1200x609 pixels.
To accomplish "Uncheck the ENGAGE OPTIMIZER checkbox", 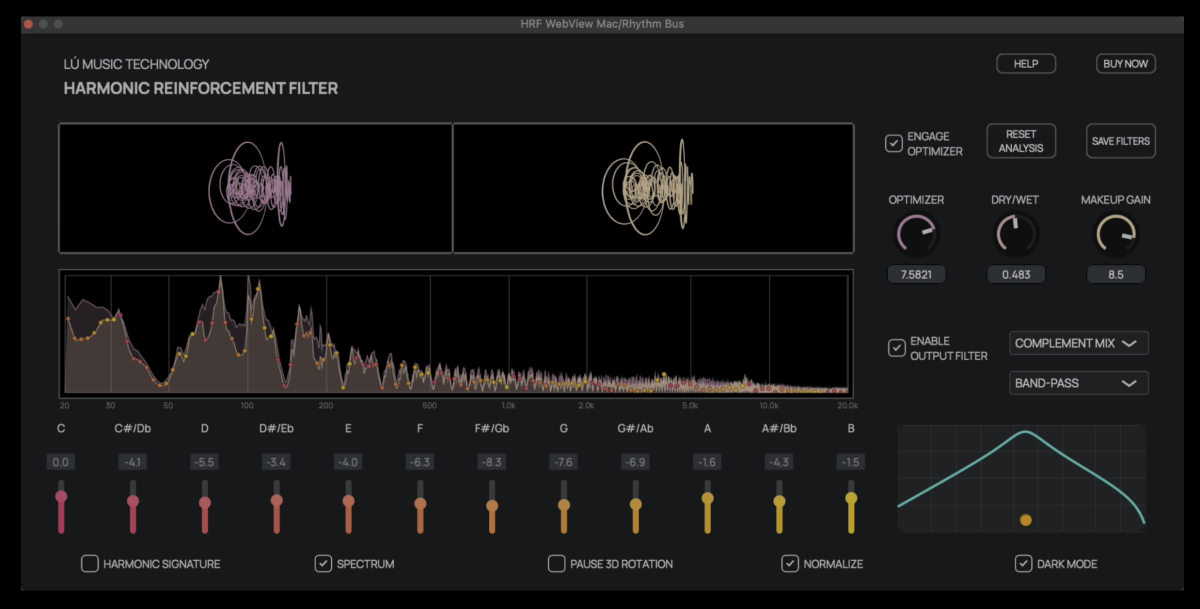I will [x=894, y=143].
